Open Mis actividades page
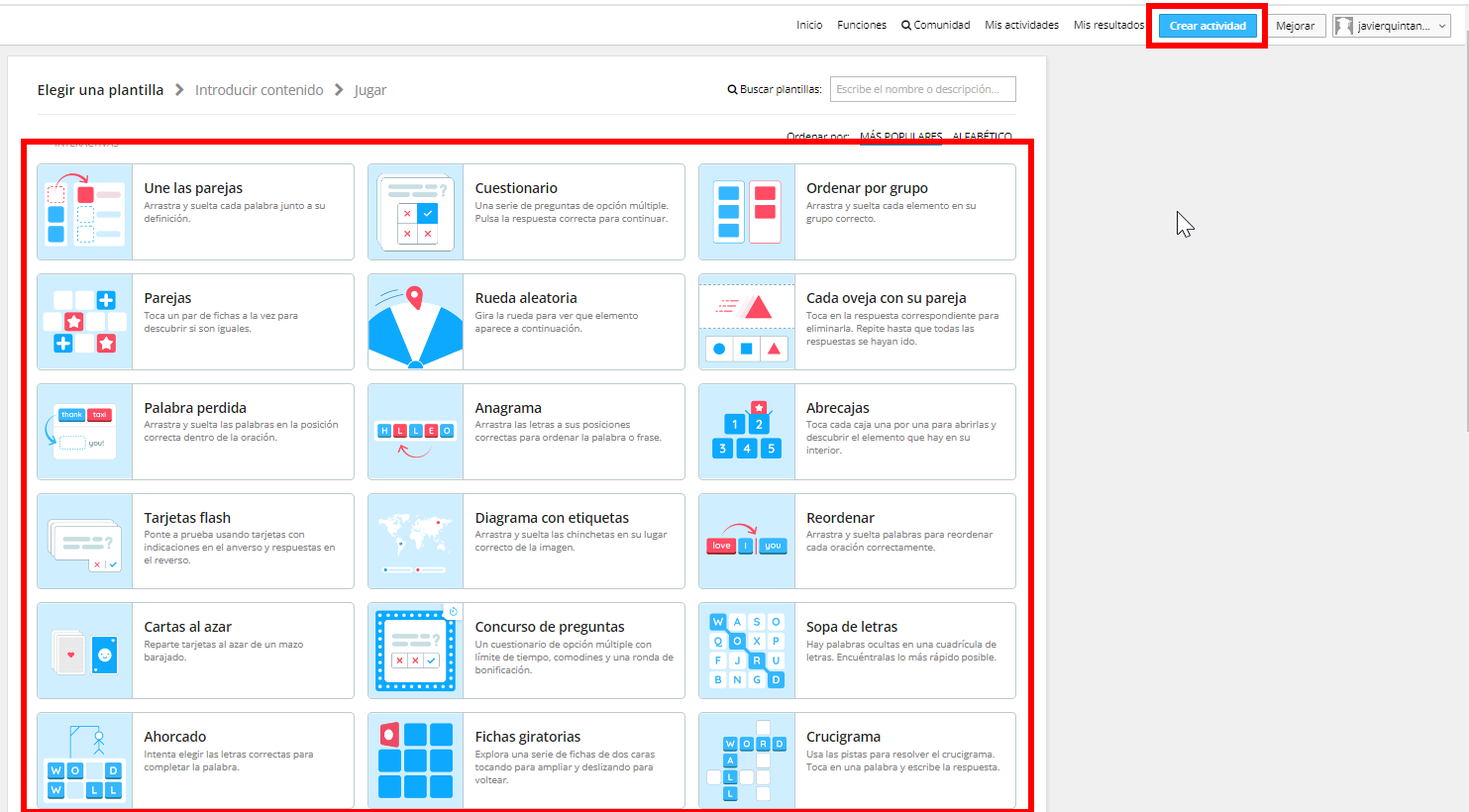 [x=1021, y=26]
